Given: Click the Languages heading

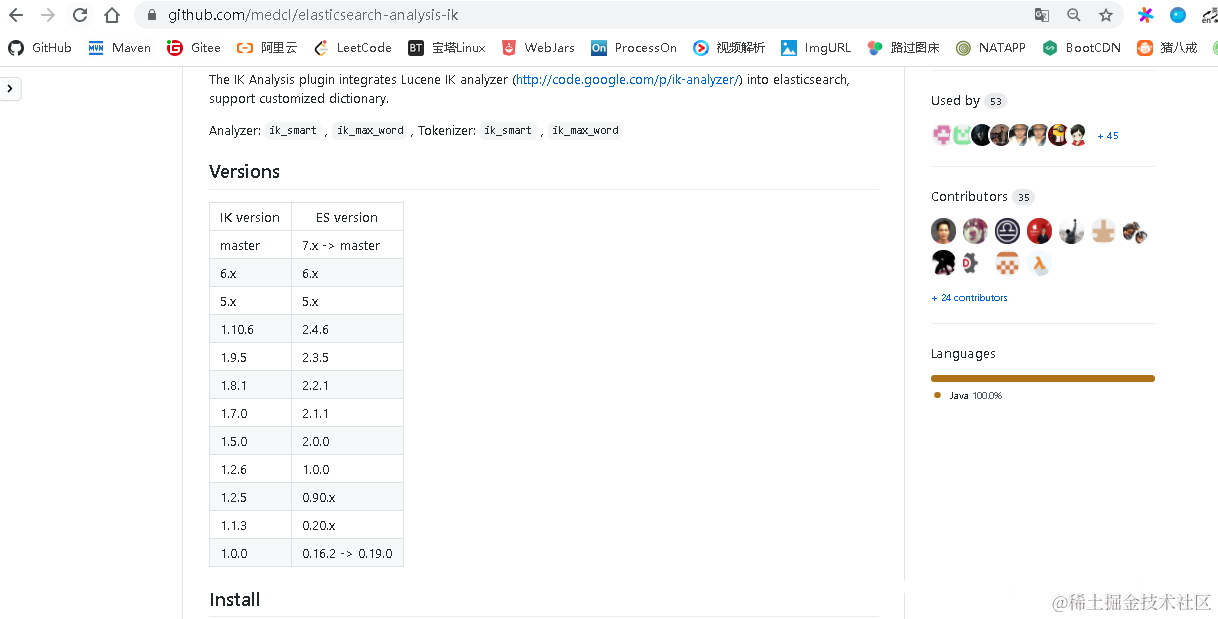Looking at the screenshot, I should coord(963,354).
